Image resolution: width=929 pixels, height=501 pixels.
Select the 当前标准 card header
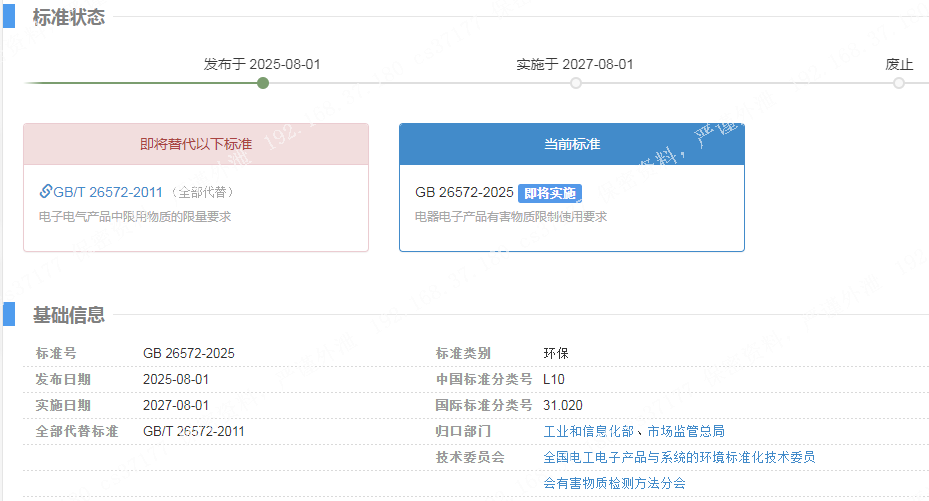(x=571, y=144)
